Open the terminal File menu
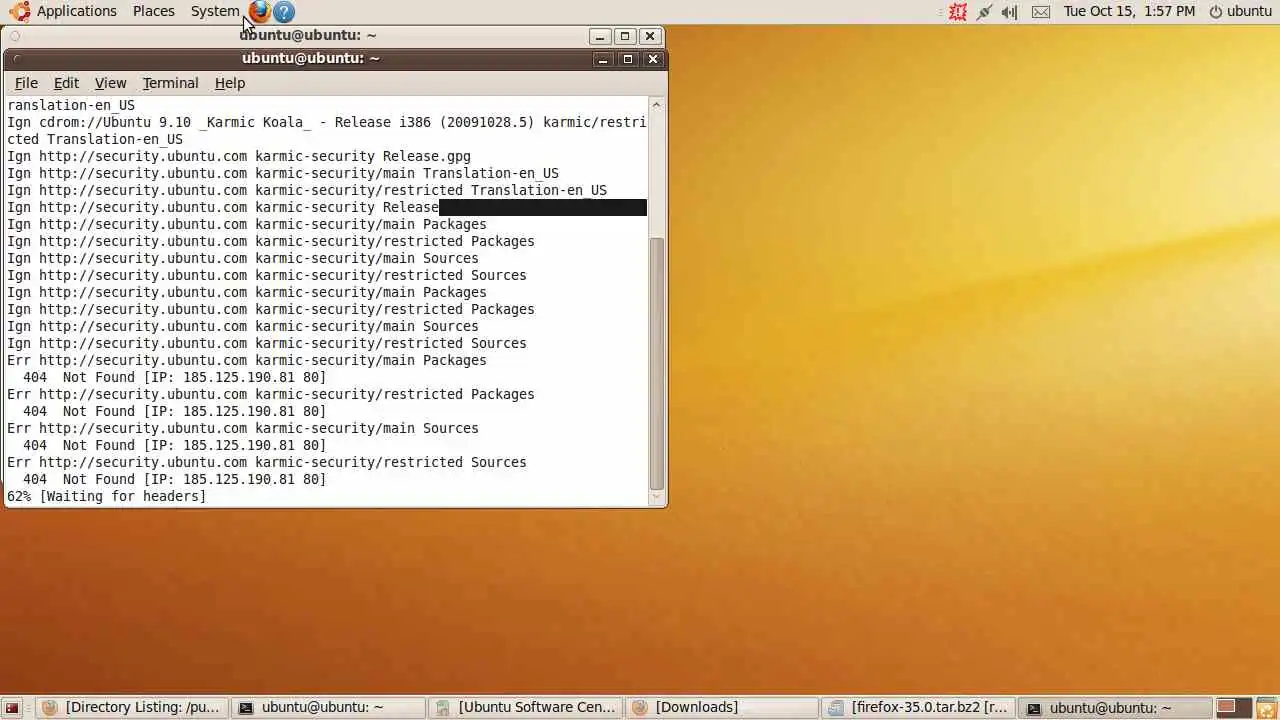This screenshot has width=1280, height=720. coord(26,83)
